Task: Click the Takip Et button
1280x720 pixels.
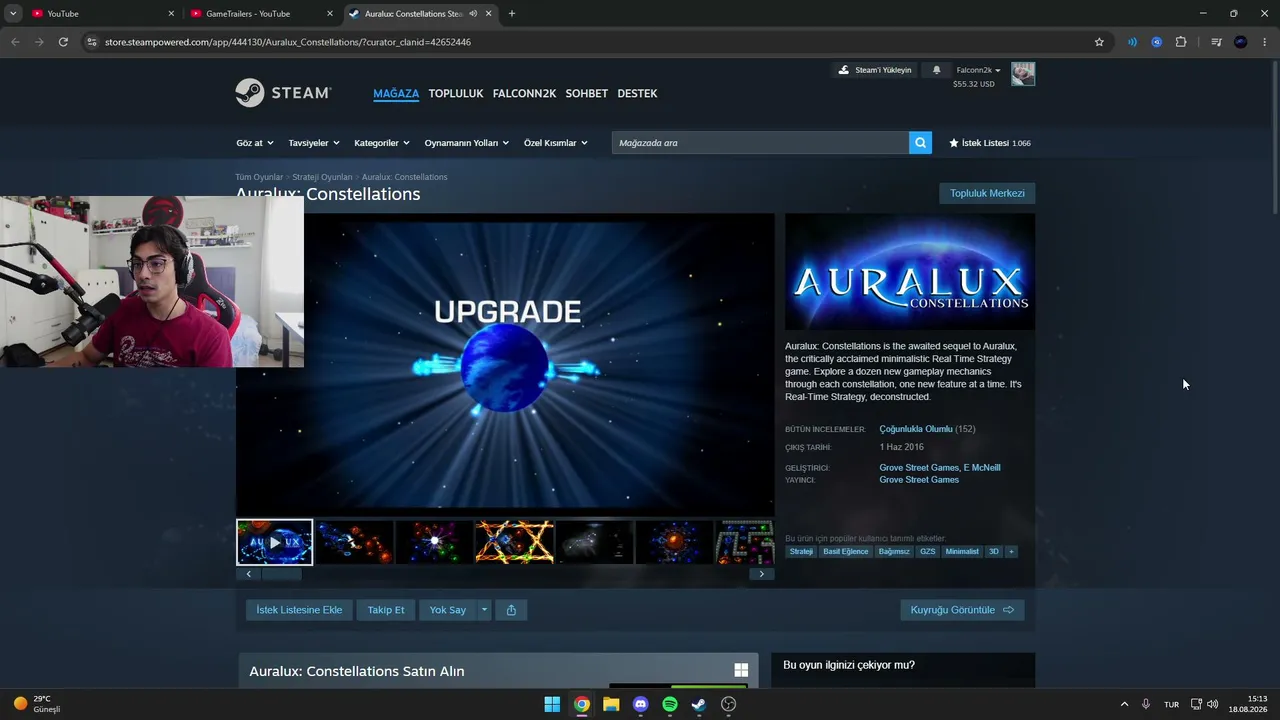Action: [386, 610]
